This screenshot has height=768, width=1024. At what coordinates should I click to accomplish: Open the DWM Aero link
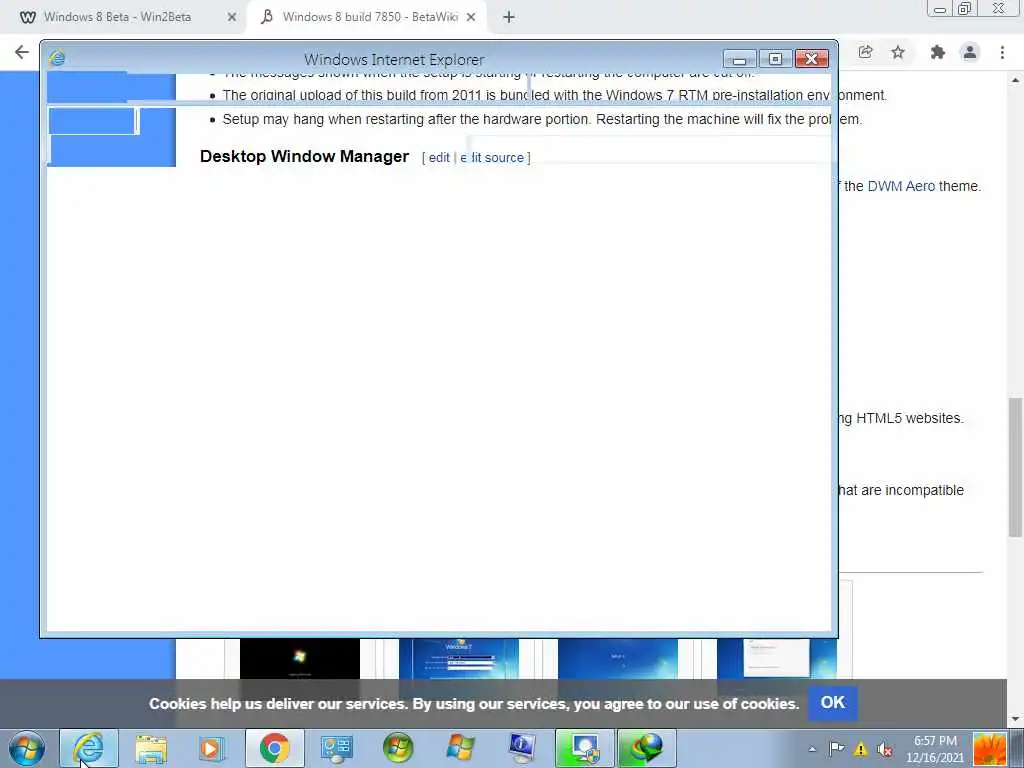pos(901,186)
